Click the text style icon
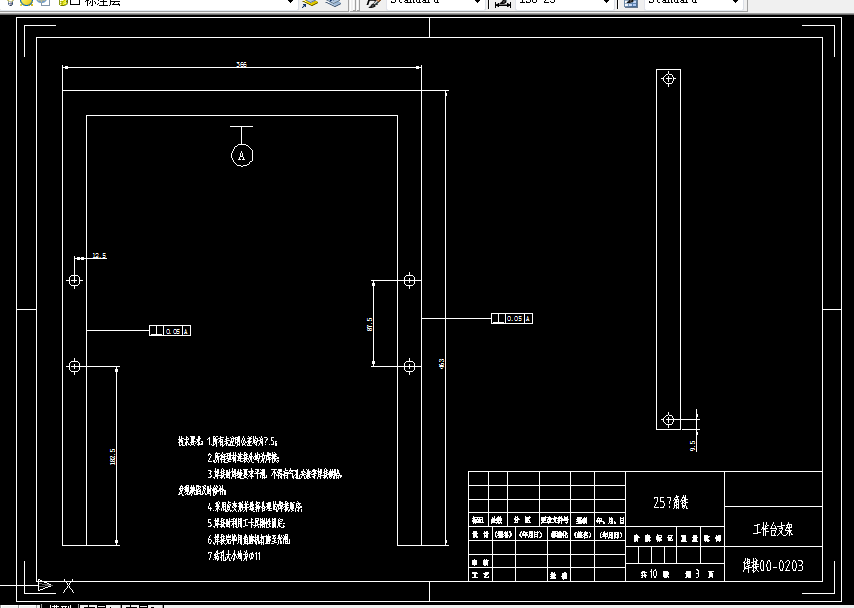 (374, 3)
